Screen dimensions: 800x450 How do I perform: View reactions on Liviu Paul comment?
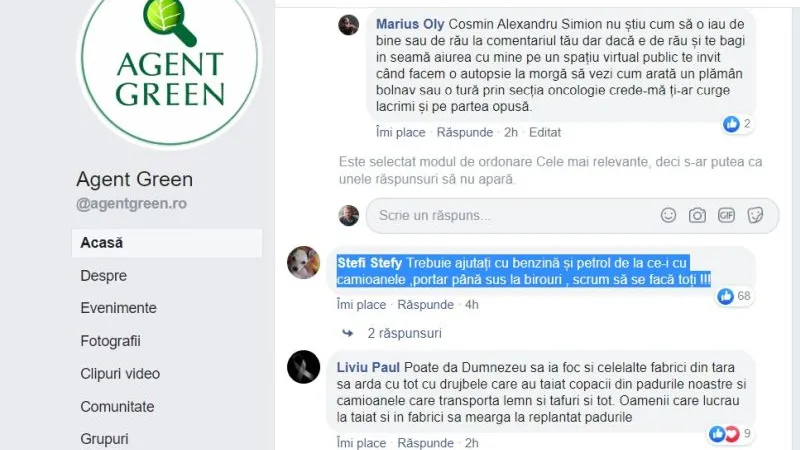730,434
